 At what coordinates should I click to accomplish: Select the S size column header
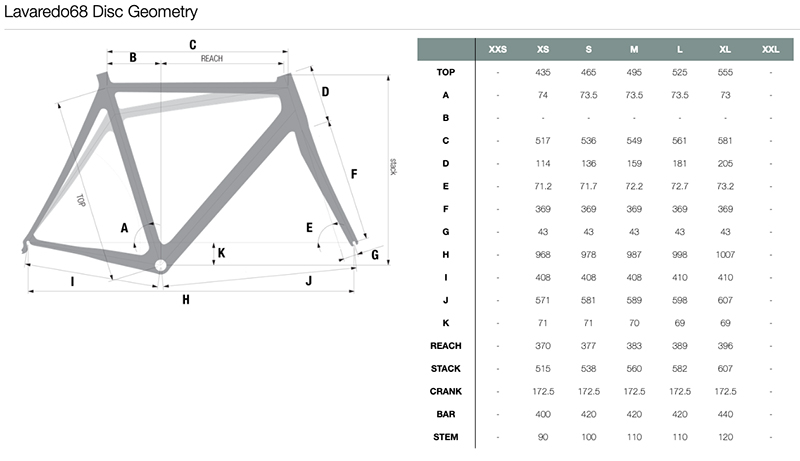pos(588,49)
